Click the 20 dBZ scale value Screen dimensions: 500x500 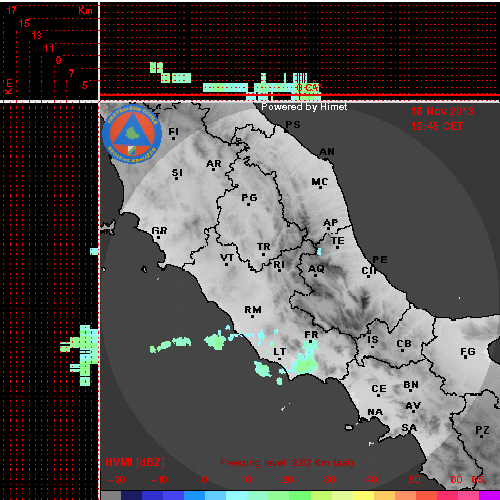point(287,480)
